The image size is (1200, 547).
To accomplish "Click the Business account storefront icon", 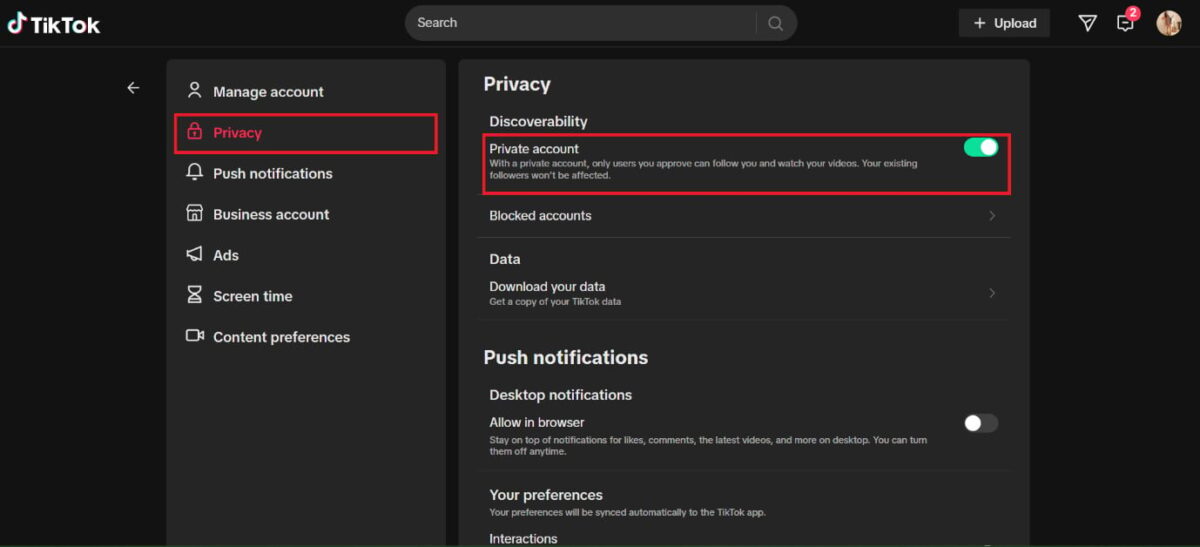I will (195, 213).
